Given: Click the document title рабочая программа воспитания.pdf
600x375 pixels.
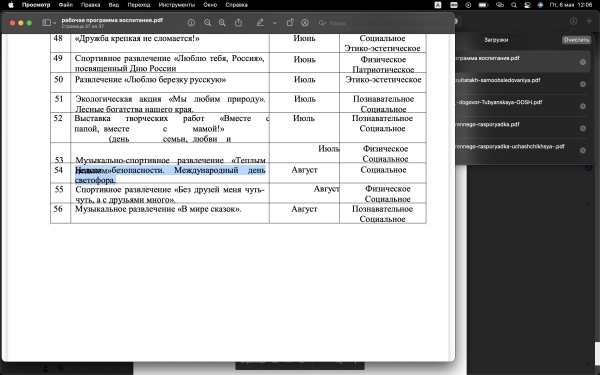Looking at the screenshot, I should pos(112,20).
